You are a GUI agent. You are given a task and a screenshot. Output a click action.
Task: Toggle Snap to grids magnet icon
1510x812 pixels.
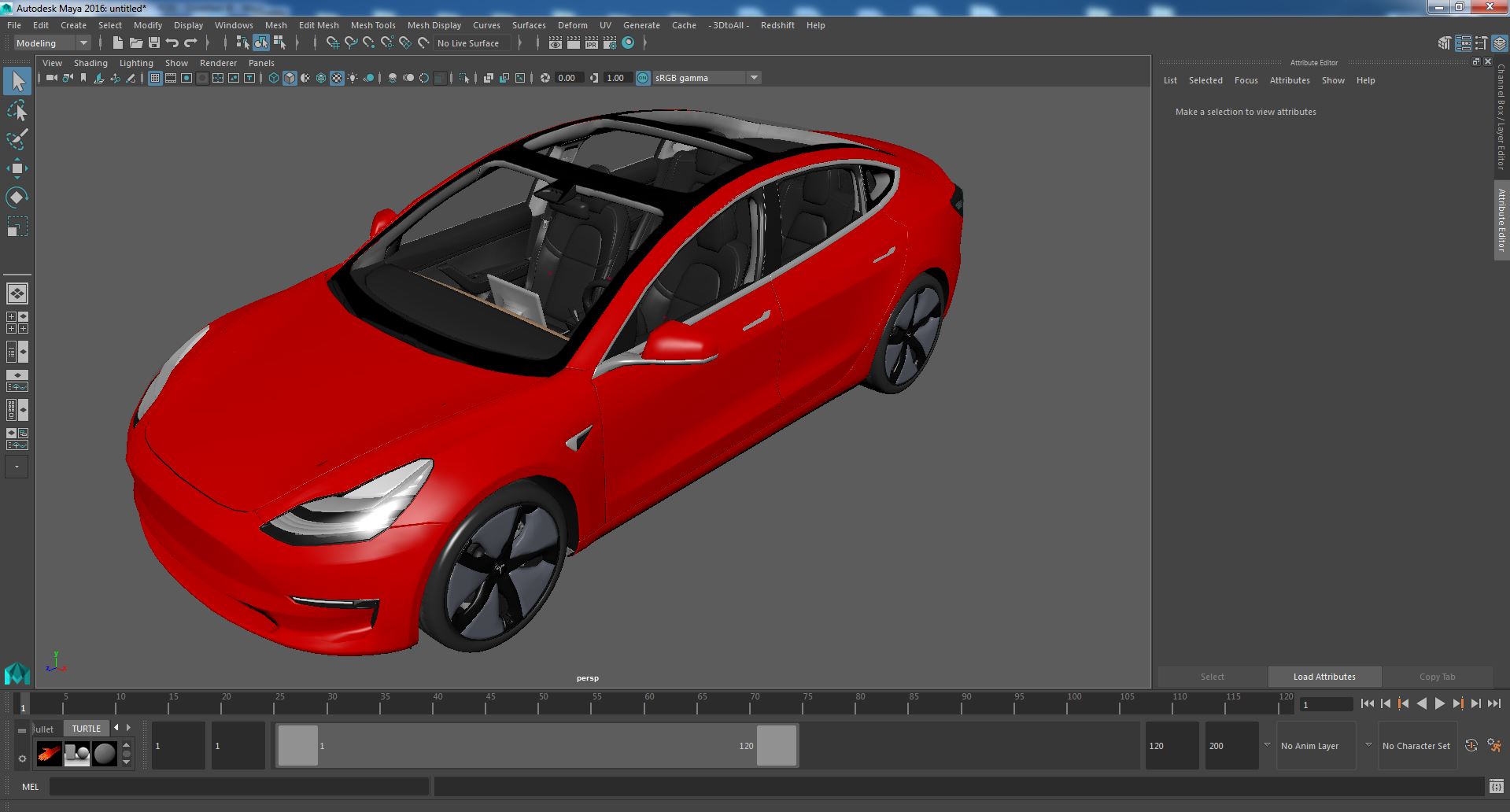pyautogui.click(x=332, y=43)
